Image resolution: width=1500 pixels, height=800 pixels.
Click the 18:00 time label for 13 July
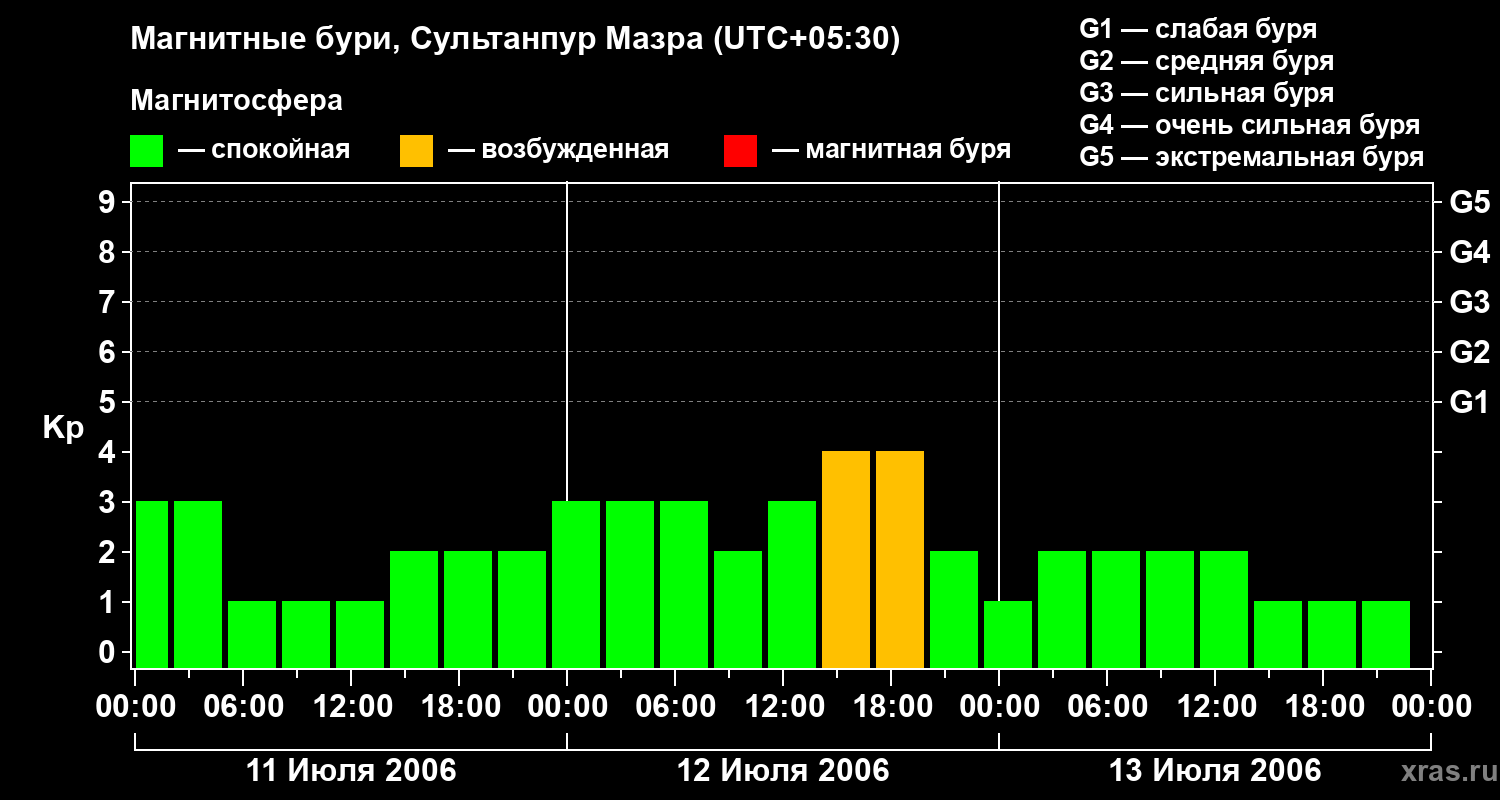click(x=1323, y=706)
